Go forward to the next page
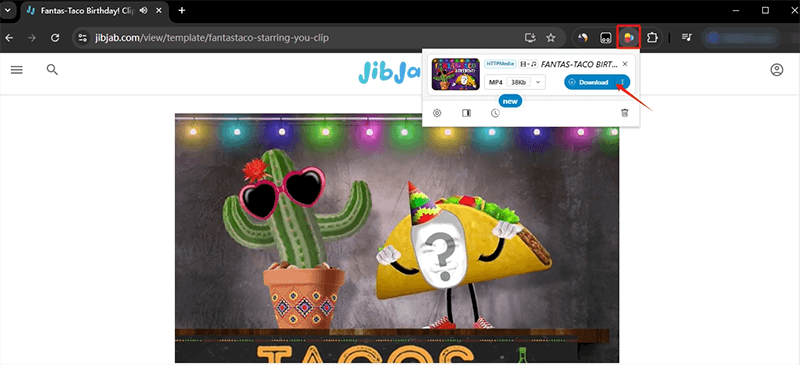800x365 pixels. pos(32,38)
